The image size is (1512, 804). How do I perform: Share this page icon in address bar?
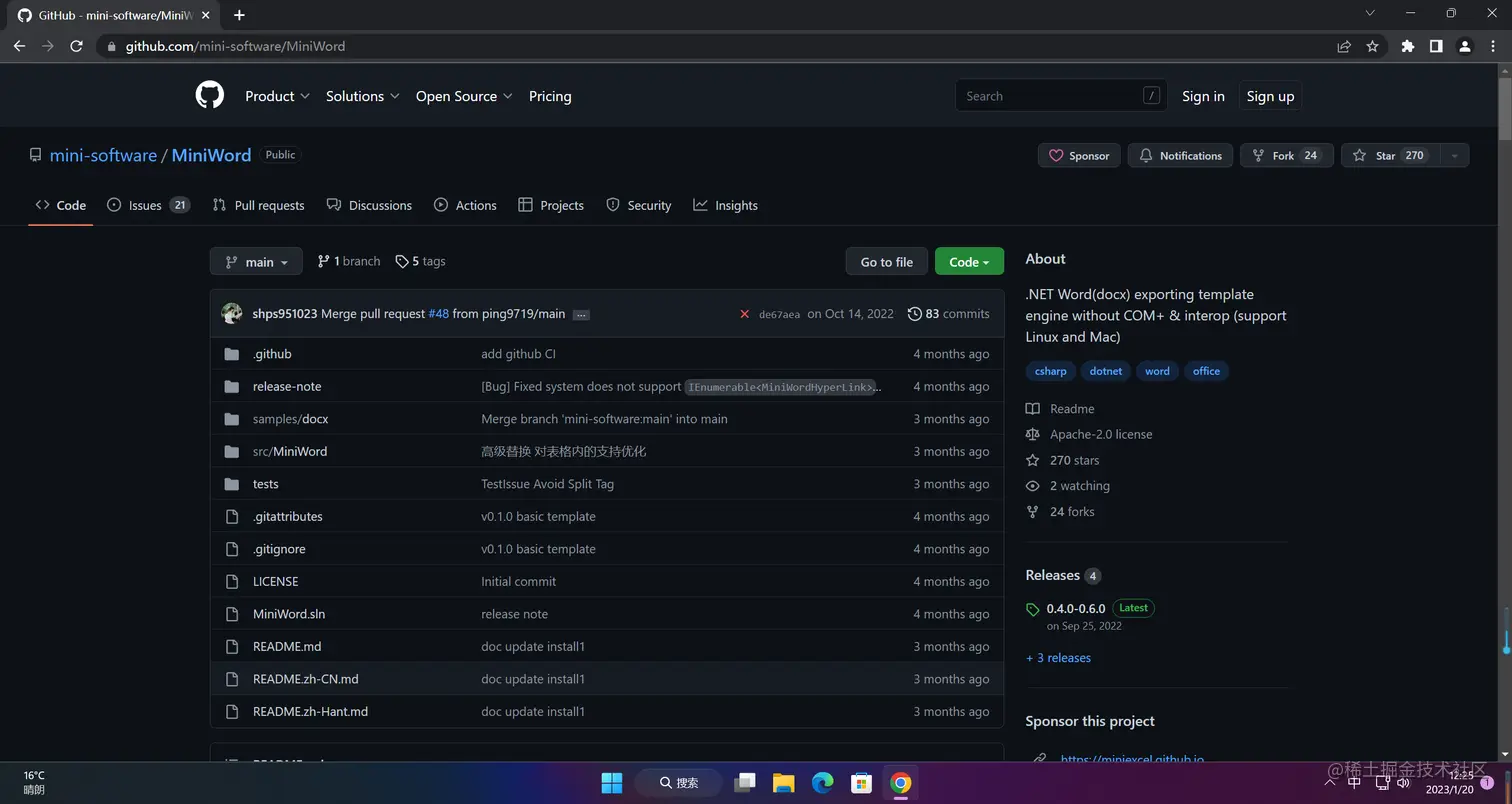(1344, 46)
